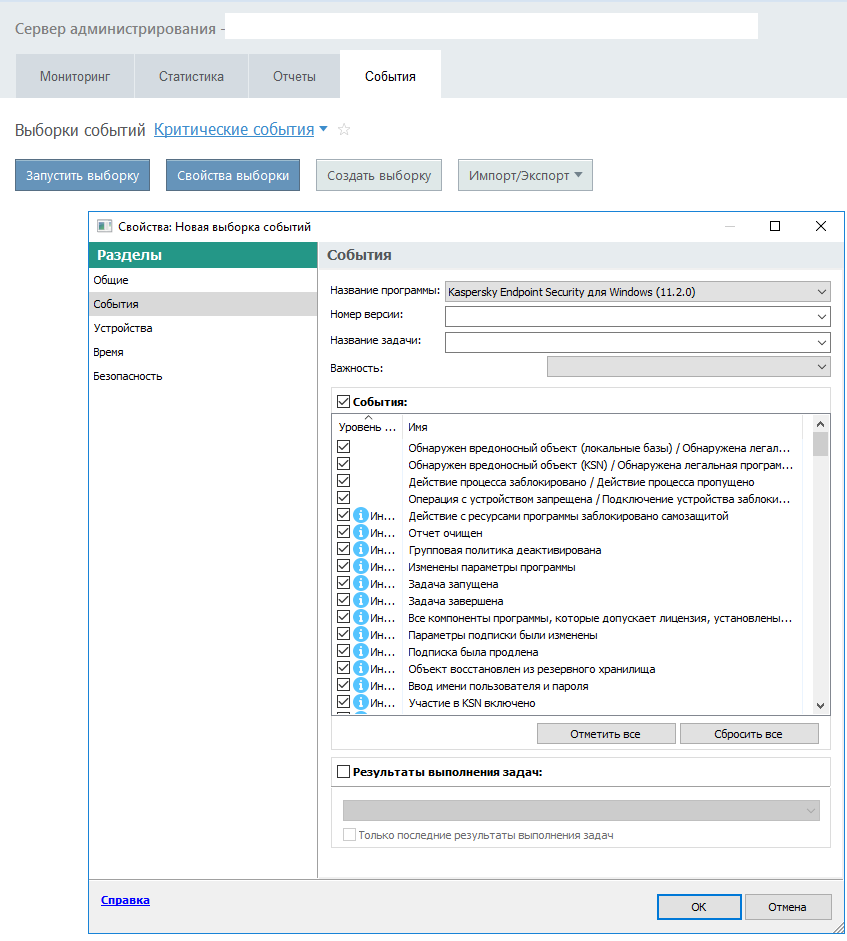Screen dimensions: 847x941
Task: Toggle the main 'События' checkbox
Action: (x=344, y=402)
